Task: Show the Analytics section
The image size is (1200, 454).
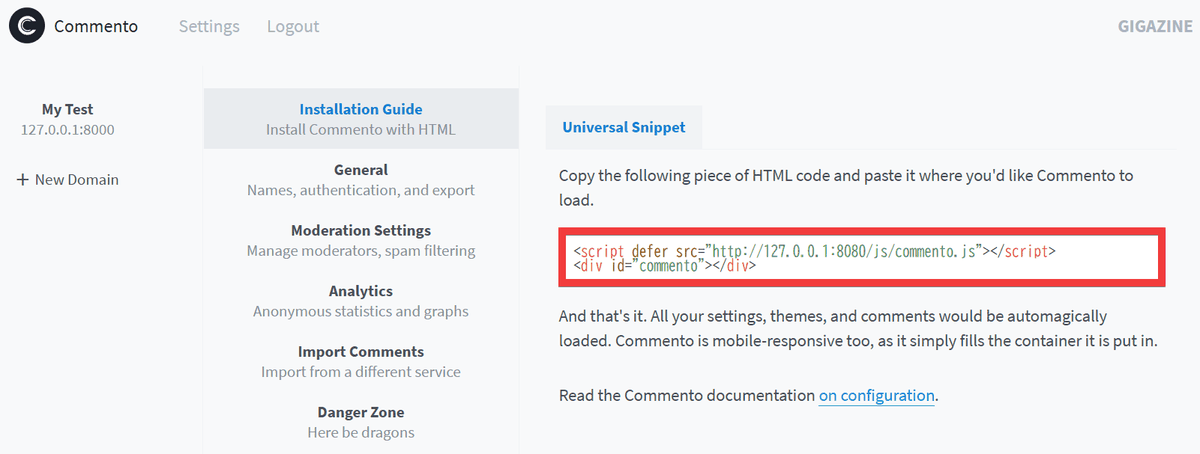Action: (x=361, y=291)
